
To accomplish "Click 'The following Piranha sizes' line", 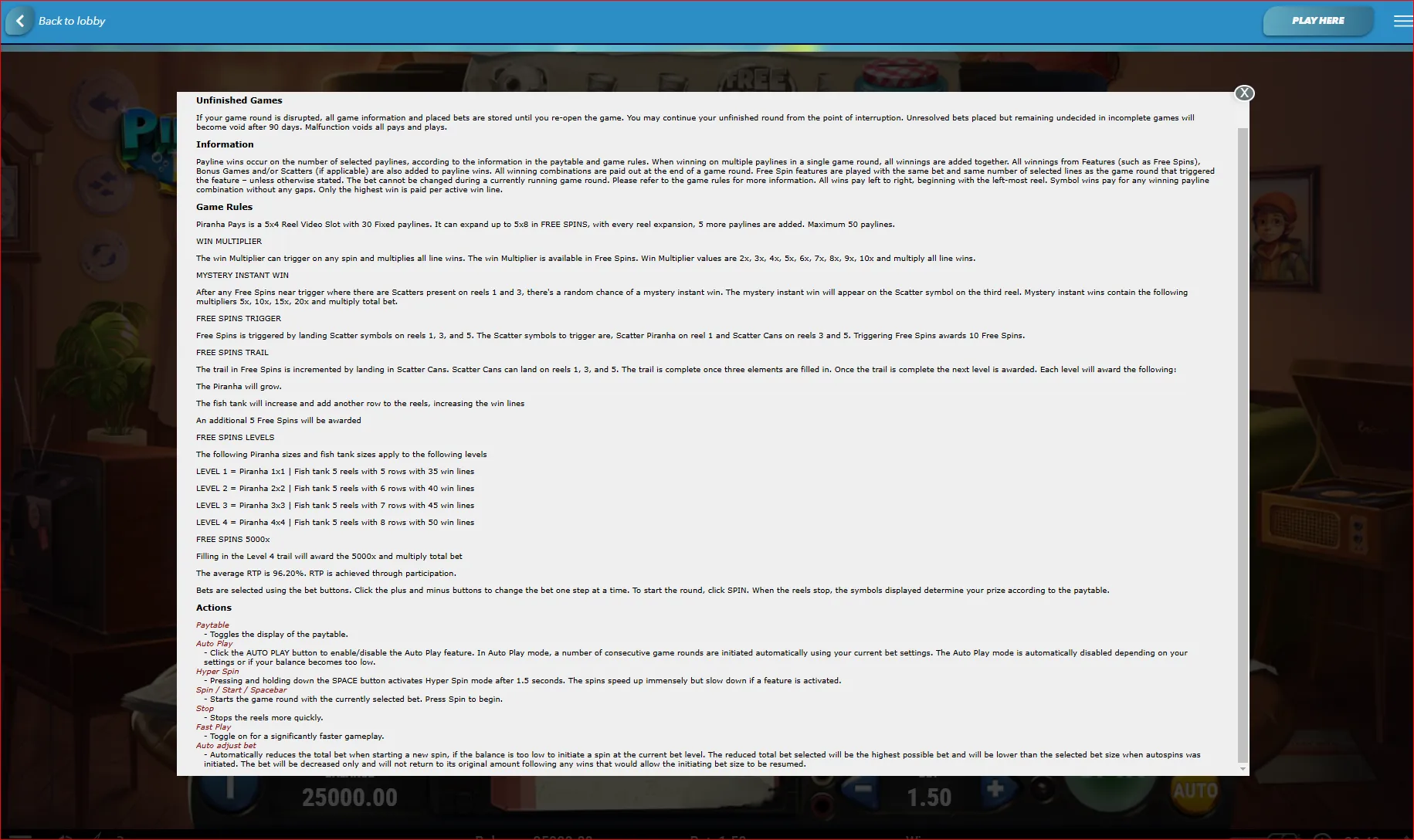I will point(341,455).
